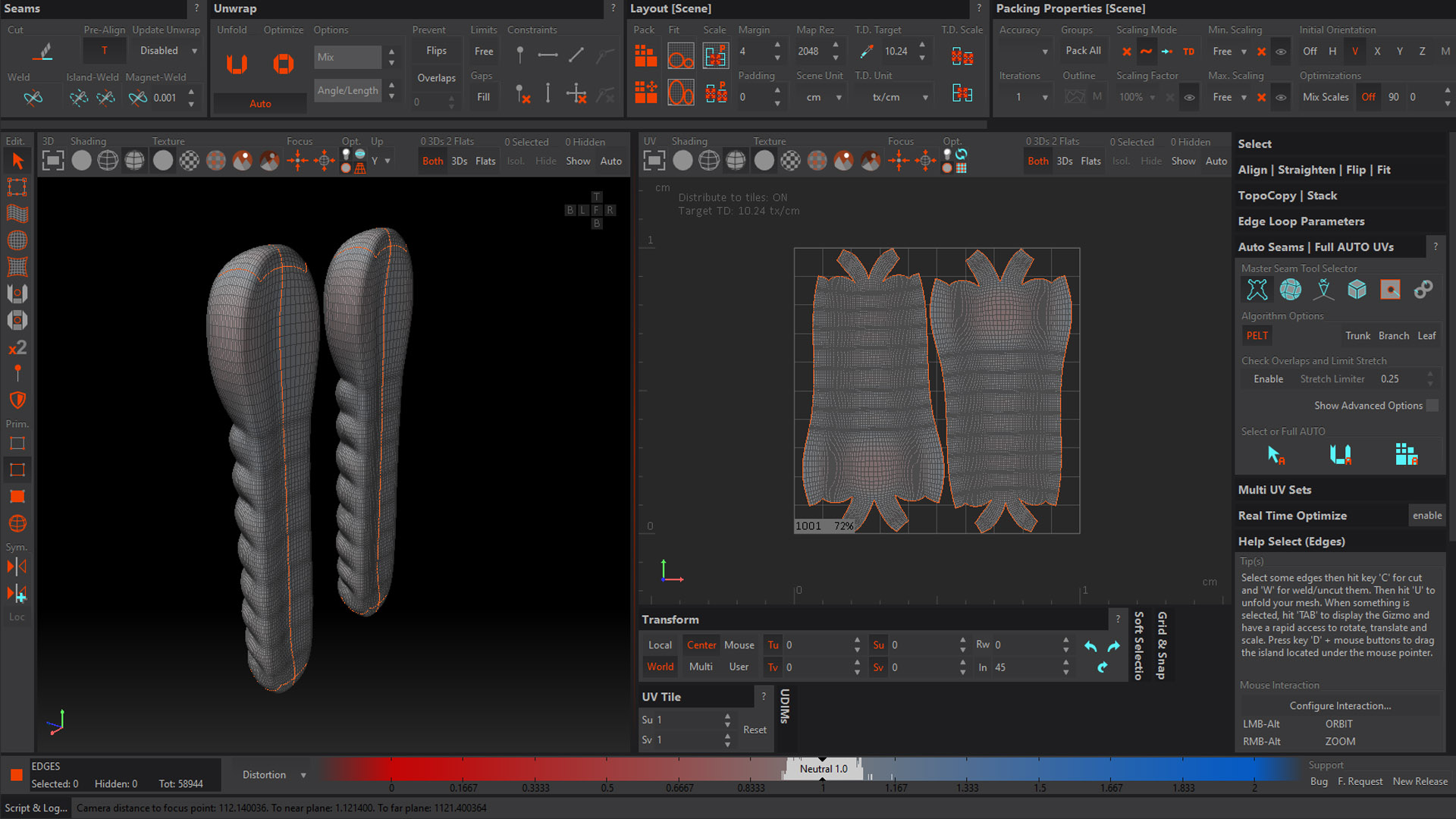Click the Cut seam tool icon
Screen dimensions: 1456x819
(43, 52)
